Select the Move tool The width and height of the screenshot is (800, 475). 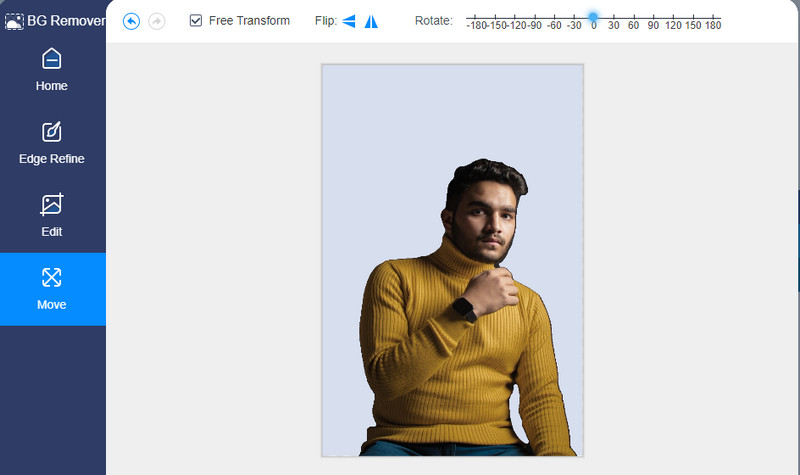click(52, 288)
